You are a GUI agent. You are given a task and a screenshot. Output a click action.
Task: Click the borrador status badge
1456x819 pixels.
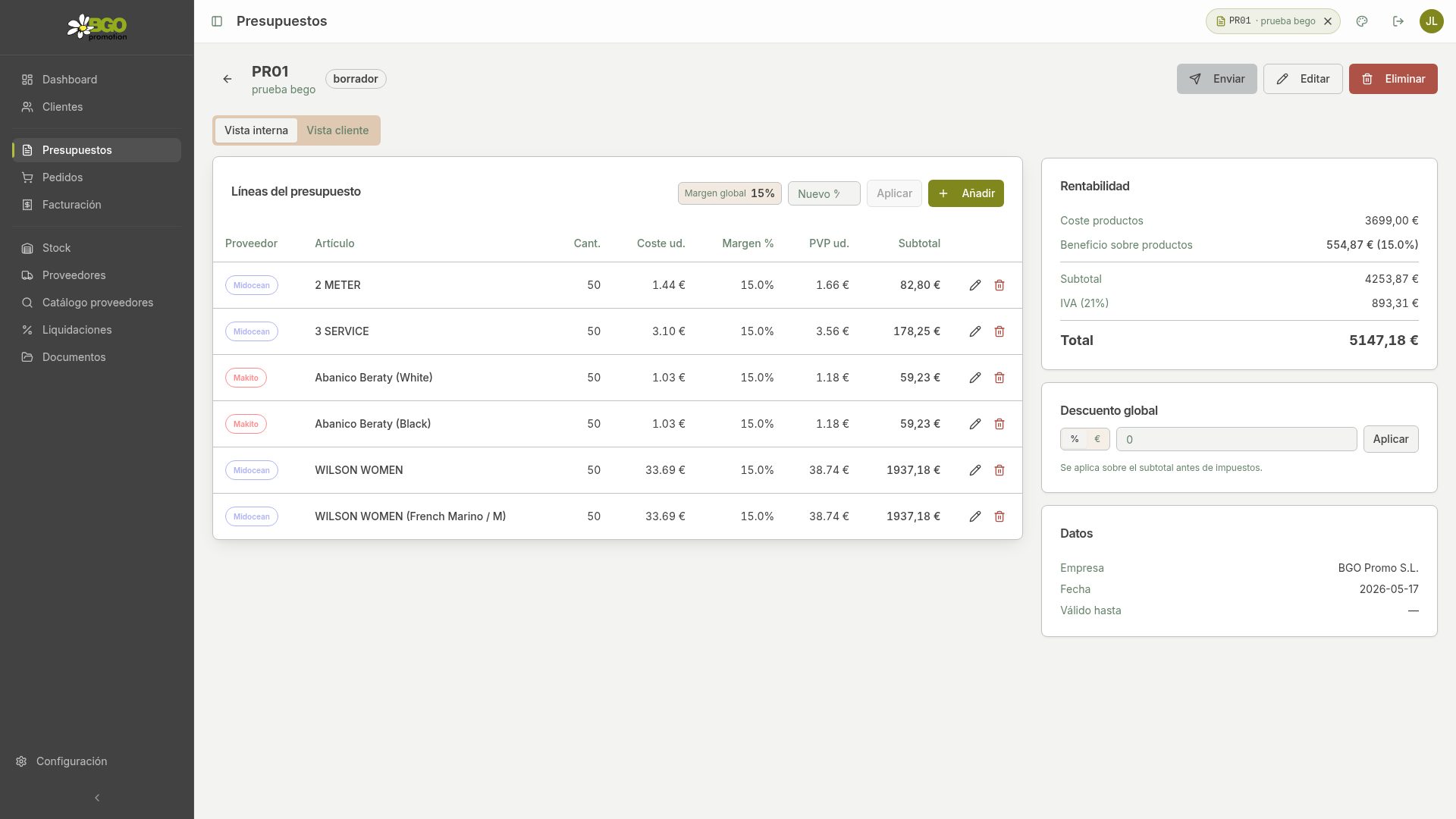point(356,79)
